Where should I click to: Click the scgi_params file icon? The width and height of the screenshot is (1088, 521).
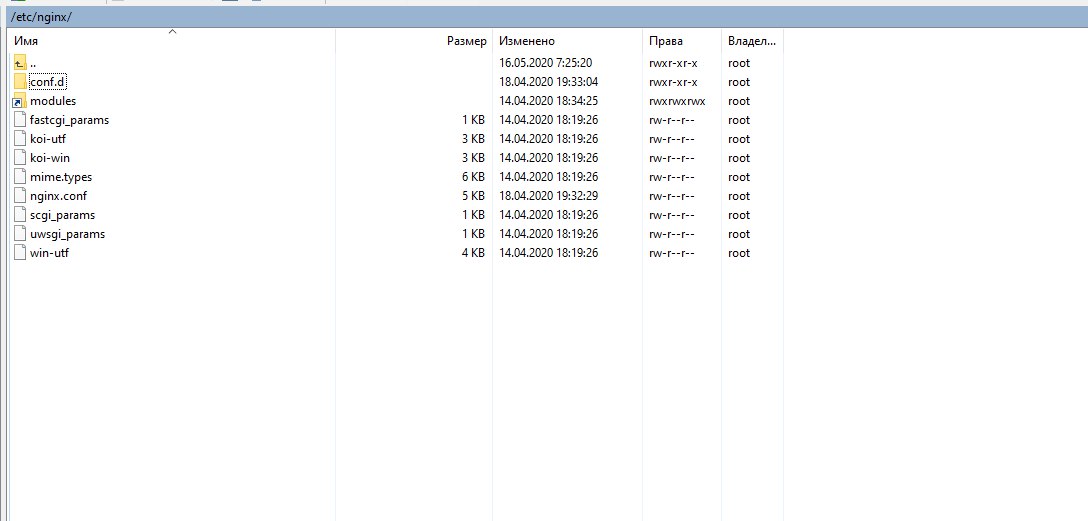click(x=20, y=214)
